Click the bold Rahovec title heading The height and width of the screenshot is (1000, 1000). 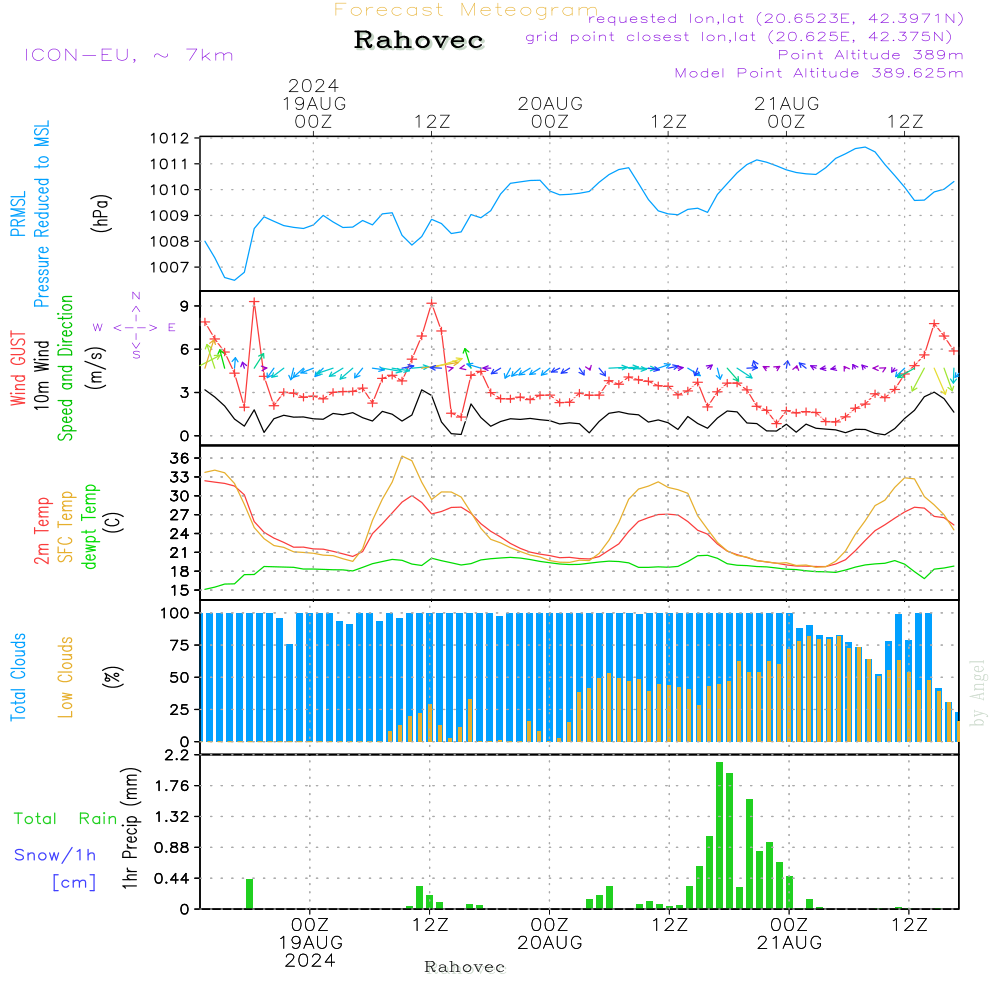(419, 41)
